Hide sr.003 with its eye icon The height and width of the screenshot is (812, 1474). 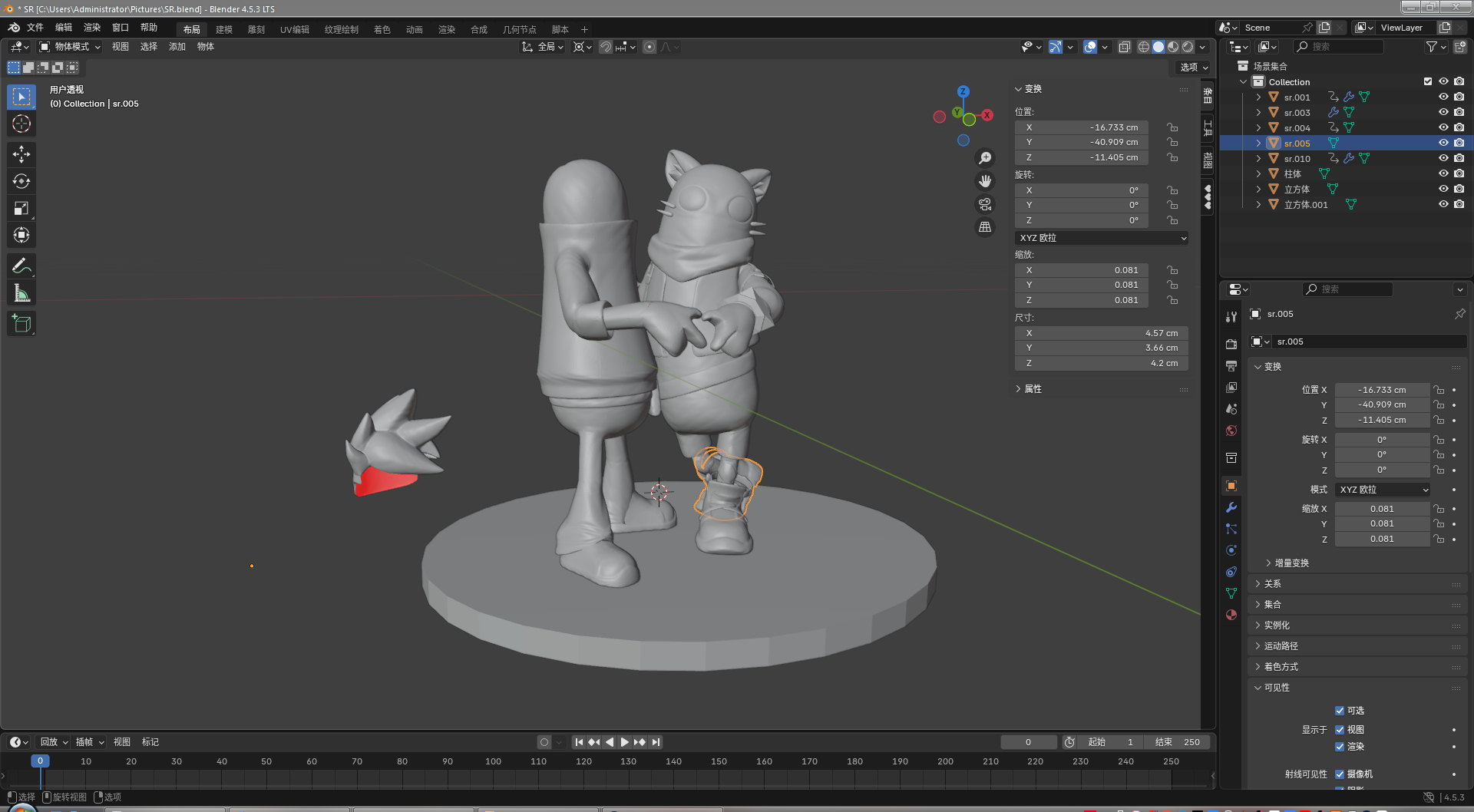tap(1443, 113)
